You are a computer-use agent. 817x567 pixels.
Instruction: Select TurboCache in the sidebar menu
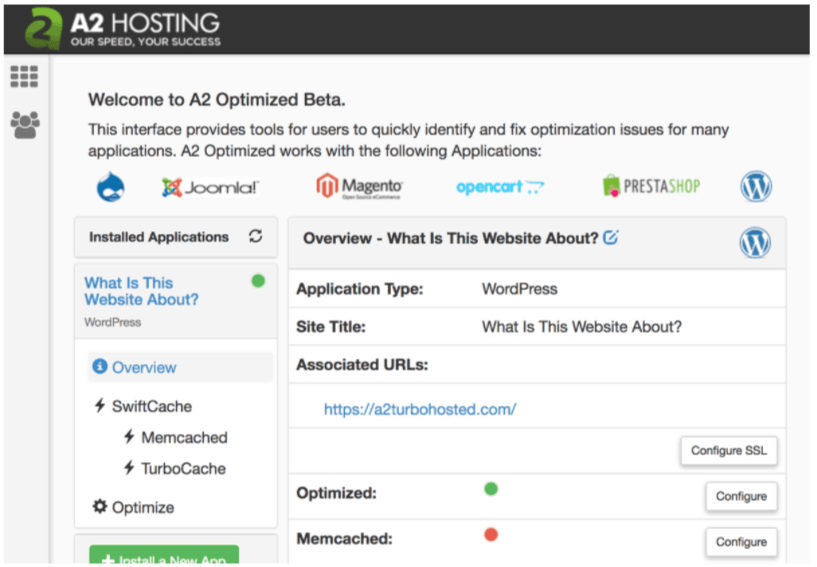point(183,469)
